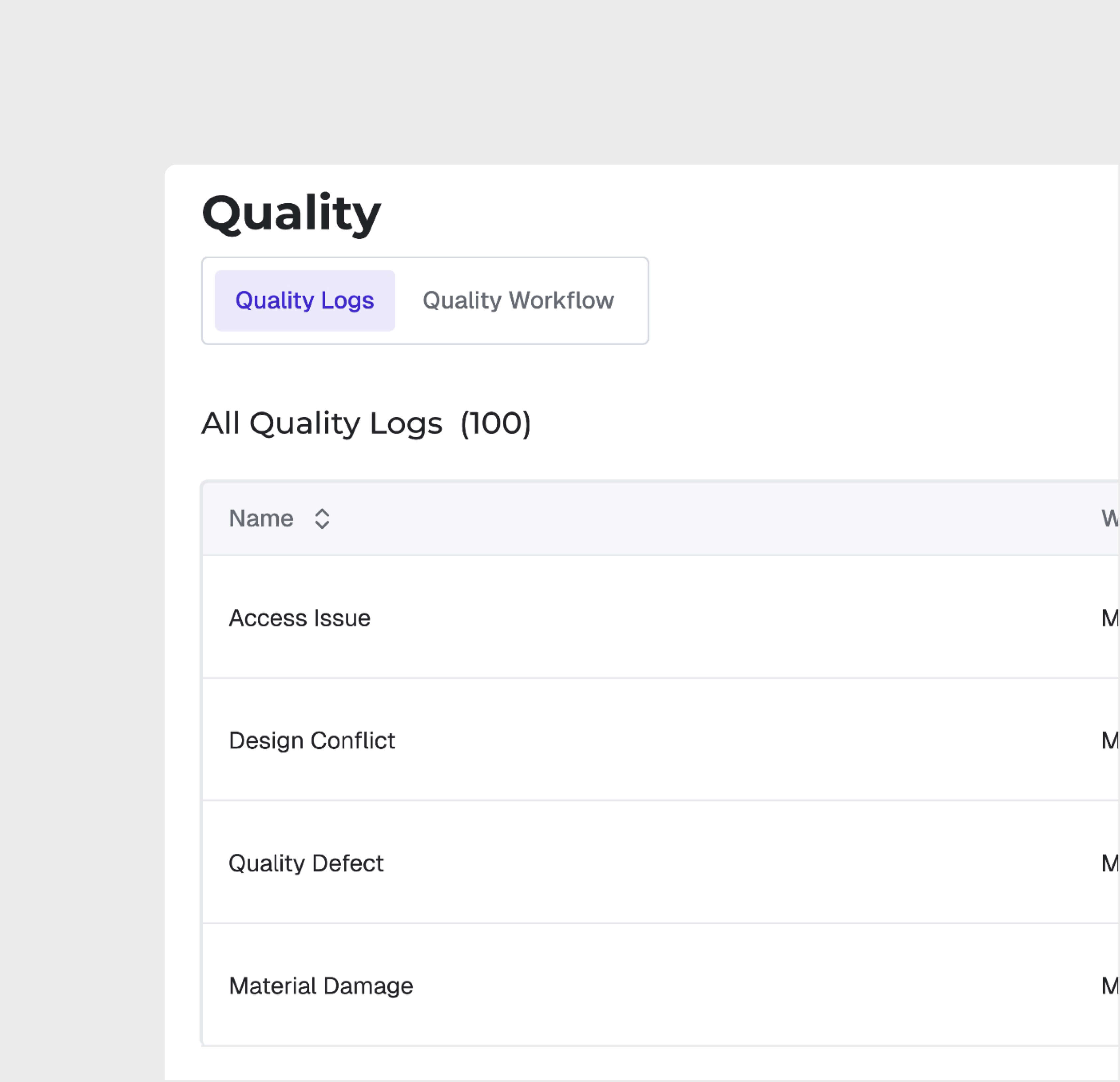Select the Quality Logs tab
The height and width of the screenshot is (1082, 1120).
point(305,300)
